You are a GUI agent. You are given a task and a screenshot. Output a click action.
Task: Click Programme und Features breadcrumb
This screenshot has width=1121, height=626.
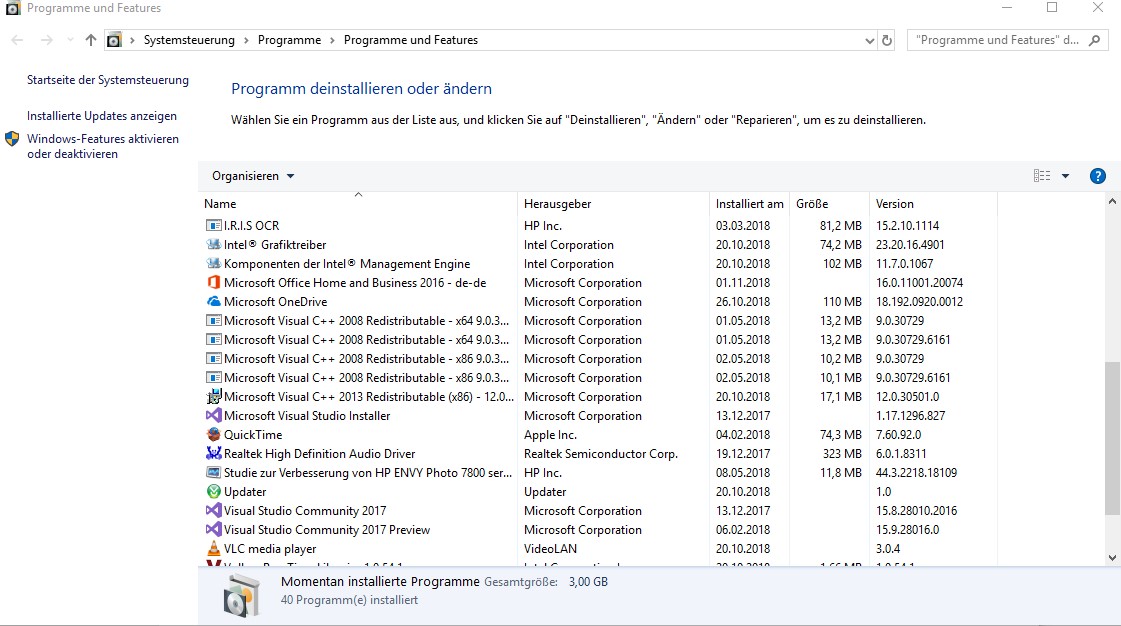[410, 40]
